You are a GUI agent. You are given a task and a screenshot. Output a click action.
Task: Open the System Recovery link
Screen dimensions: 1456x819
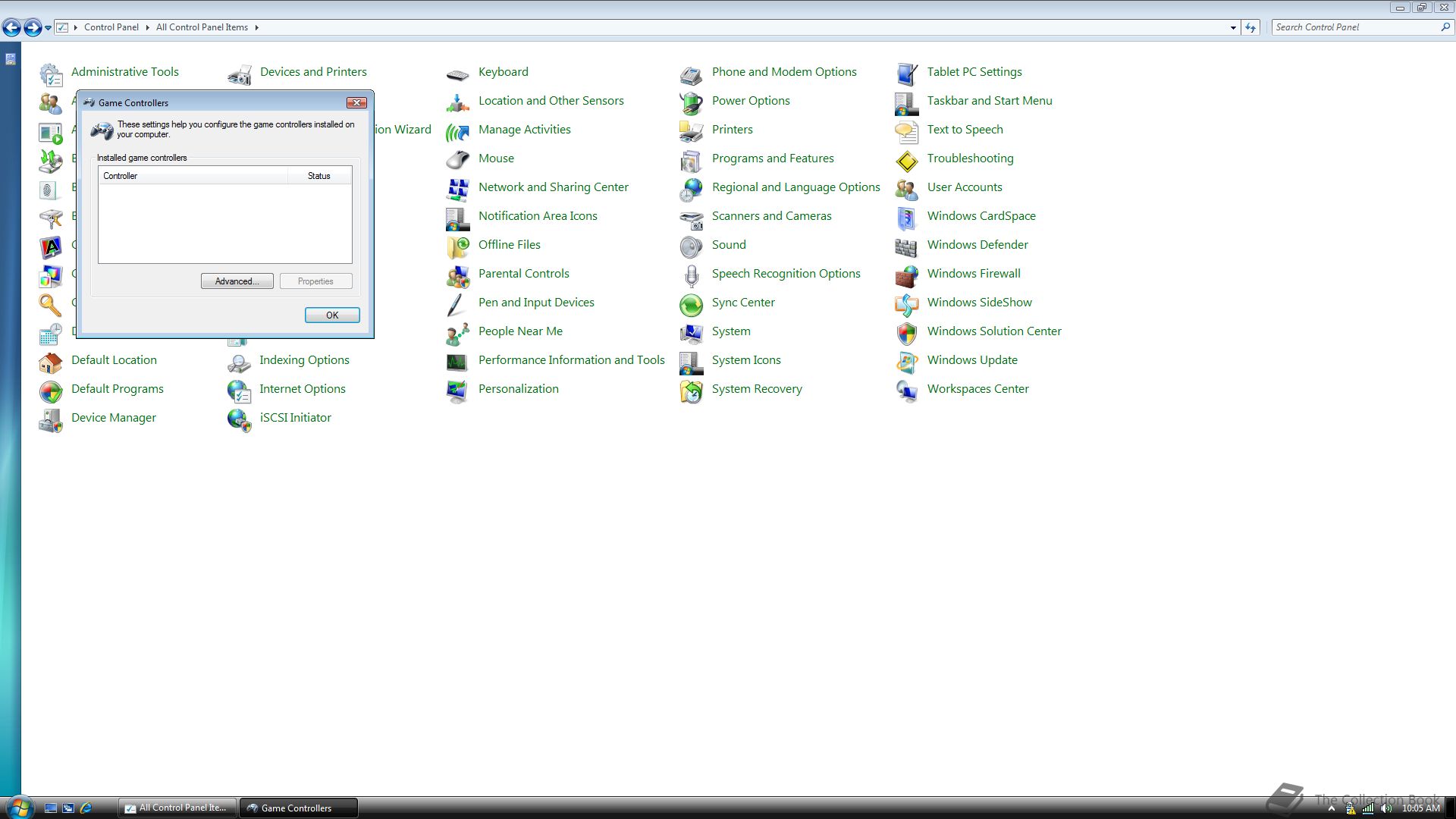pyautogui.click(x=756, y=388)
